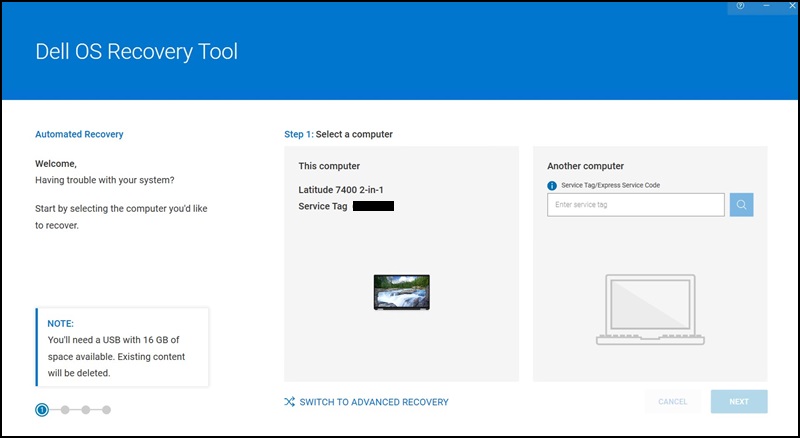
Task: Click the 'Service Tag/Express Service Code' label
Action: click(610, 185)
